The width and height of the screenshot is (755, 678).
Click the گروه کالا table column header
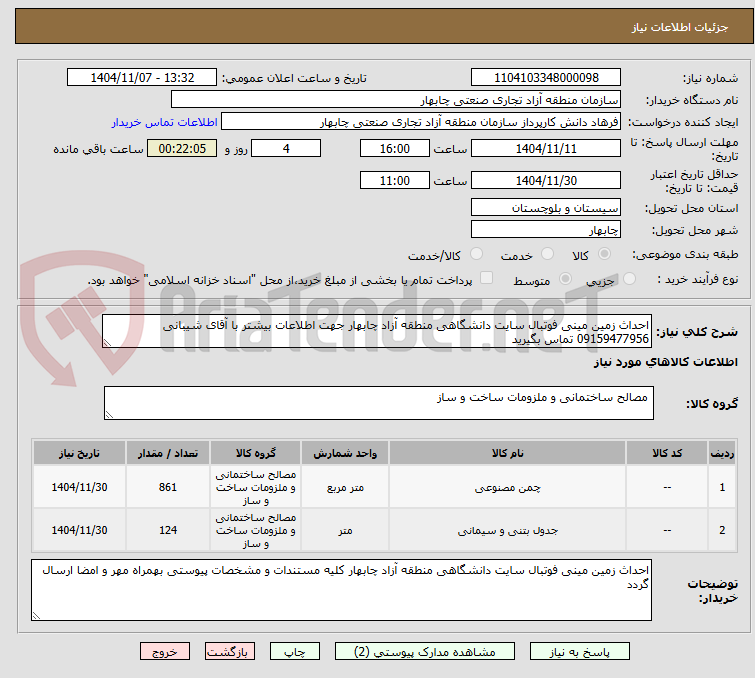255,453
